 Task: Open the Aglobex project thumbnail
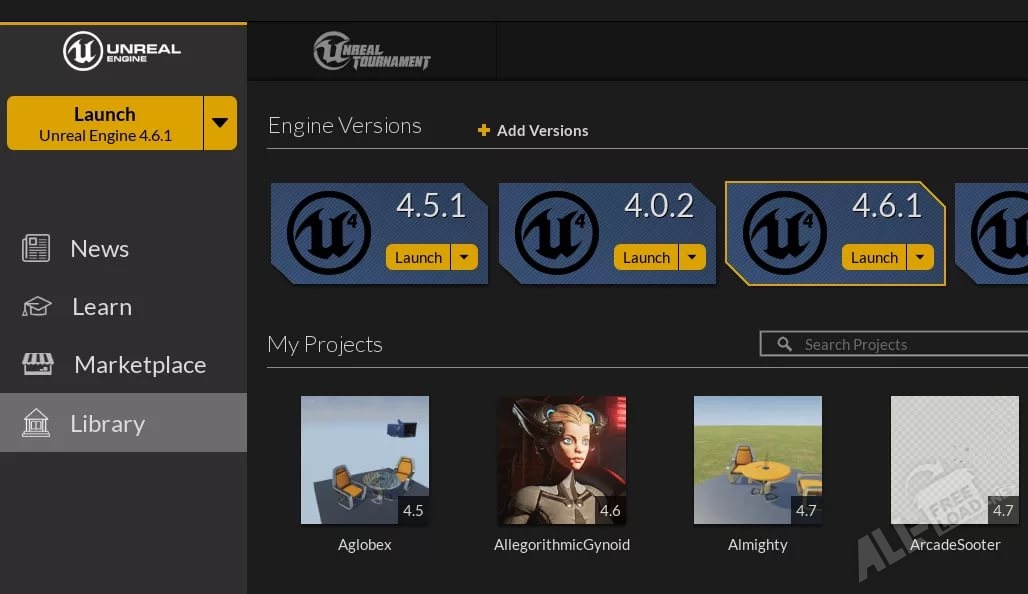pos(365,460)
